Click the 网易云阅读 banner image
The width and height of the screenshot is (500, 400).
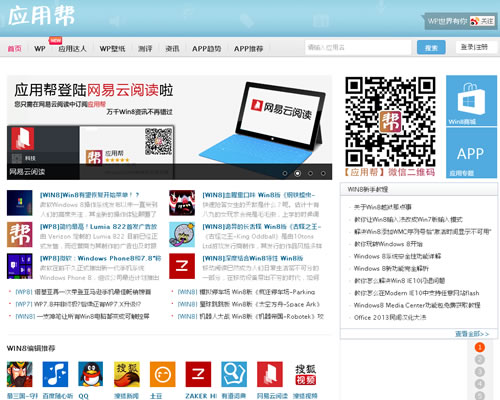169,127
